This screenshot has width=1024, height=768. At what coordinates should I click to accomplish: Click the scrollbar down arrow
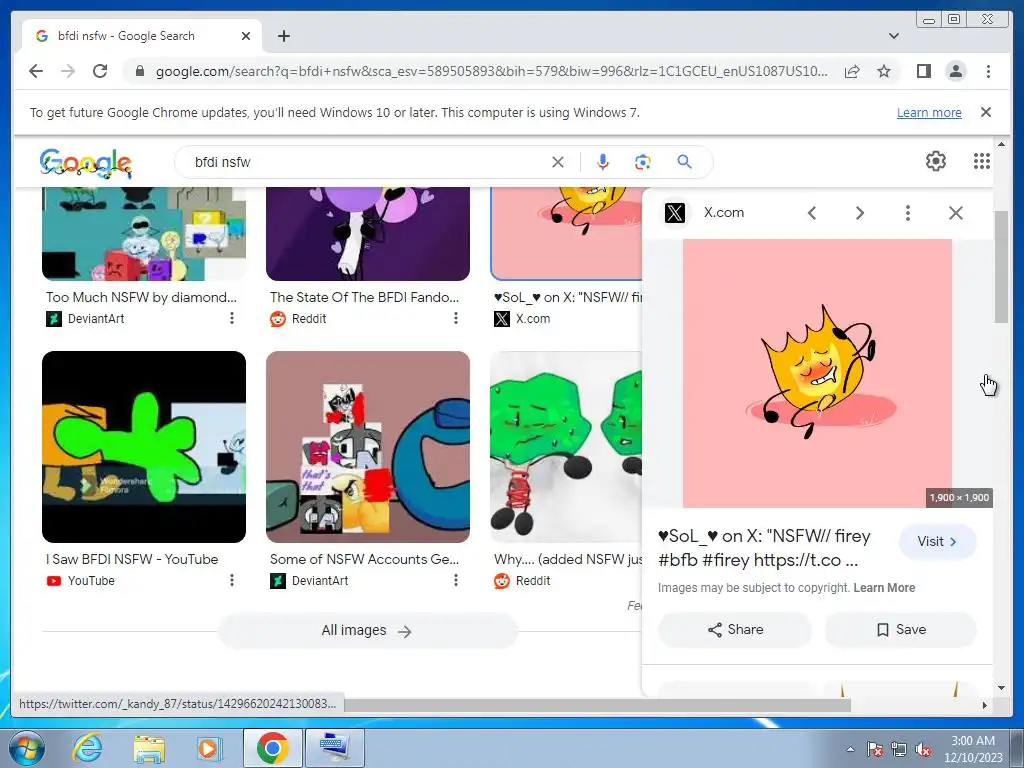(1001, 688)
